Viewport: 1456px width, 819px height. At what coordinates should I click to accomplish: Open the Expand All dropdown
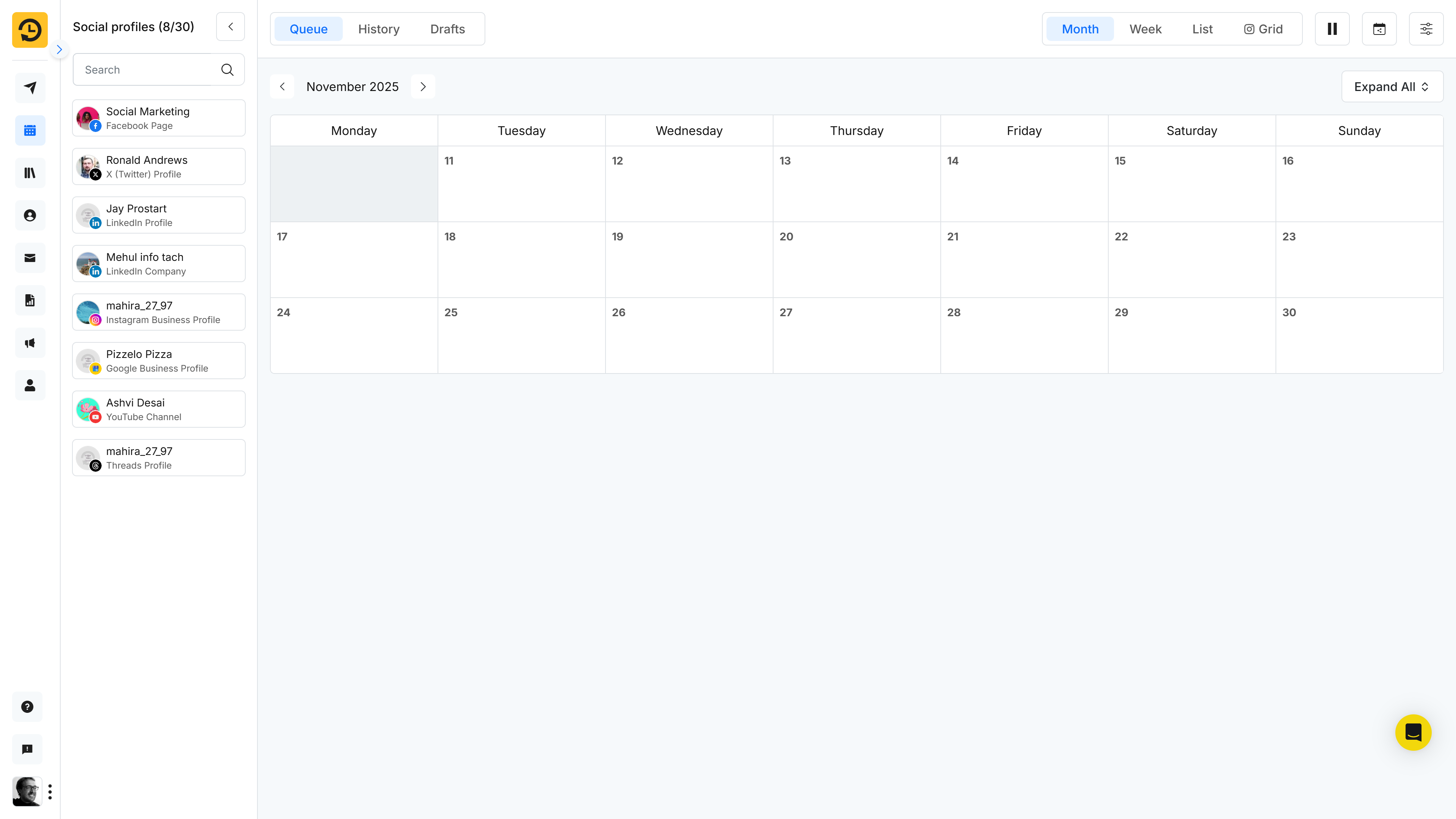(1392, 86)
